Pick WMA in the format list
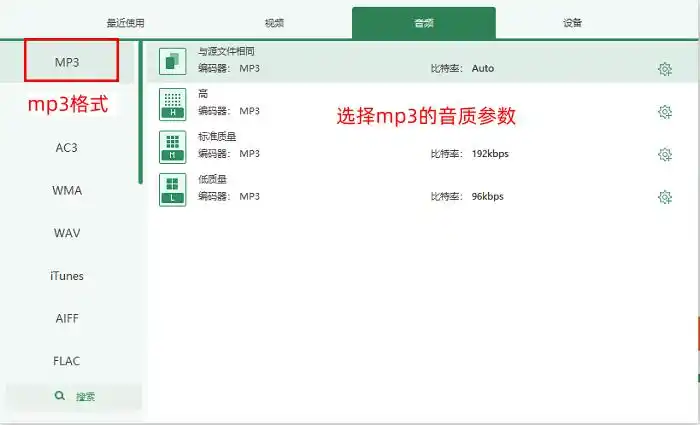Screen dimensions: 700x425 tap(67, 190)
